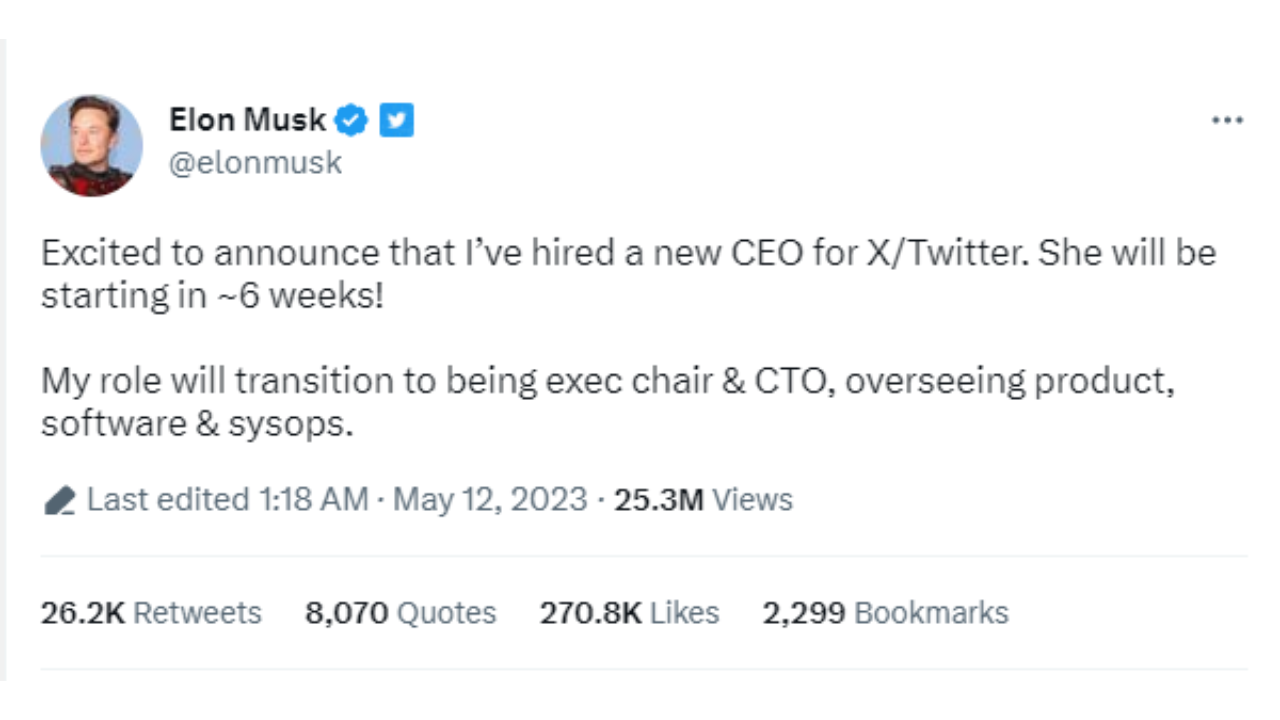The width and height of the screenshot is (1280, 720).
Task: Click the 1:18 AM timestamp
Action: click(x=319, y=499)
